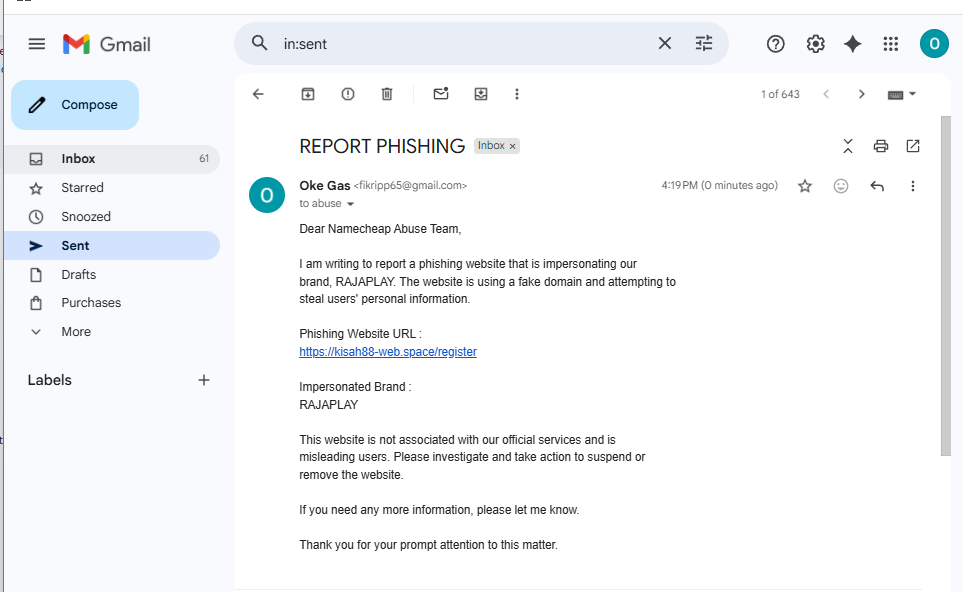Go to the Starred folder
Screen dimensions: 963x592
tap(82, 187)
